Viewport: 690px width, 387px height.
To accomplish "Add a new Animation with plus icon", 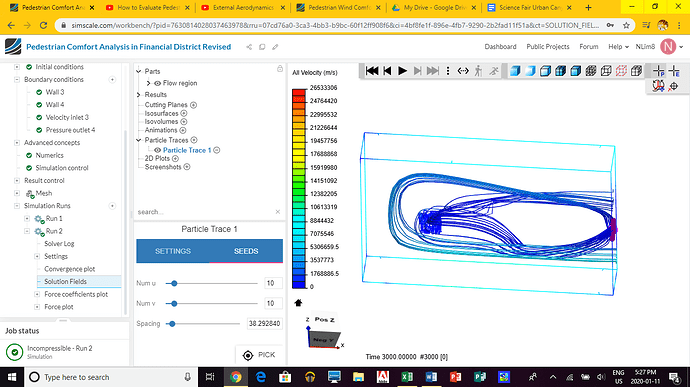I will pos(183,130).
